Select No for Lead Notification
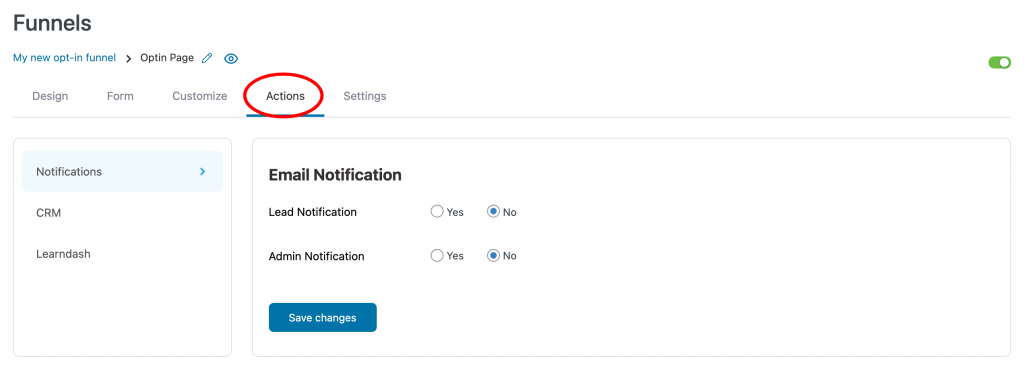This screenshot has width=1024, height=373. point(493,212)
